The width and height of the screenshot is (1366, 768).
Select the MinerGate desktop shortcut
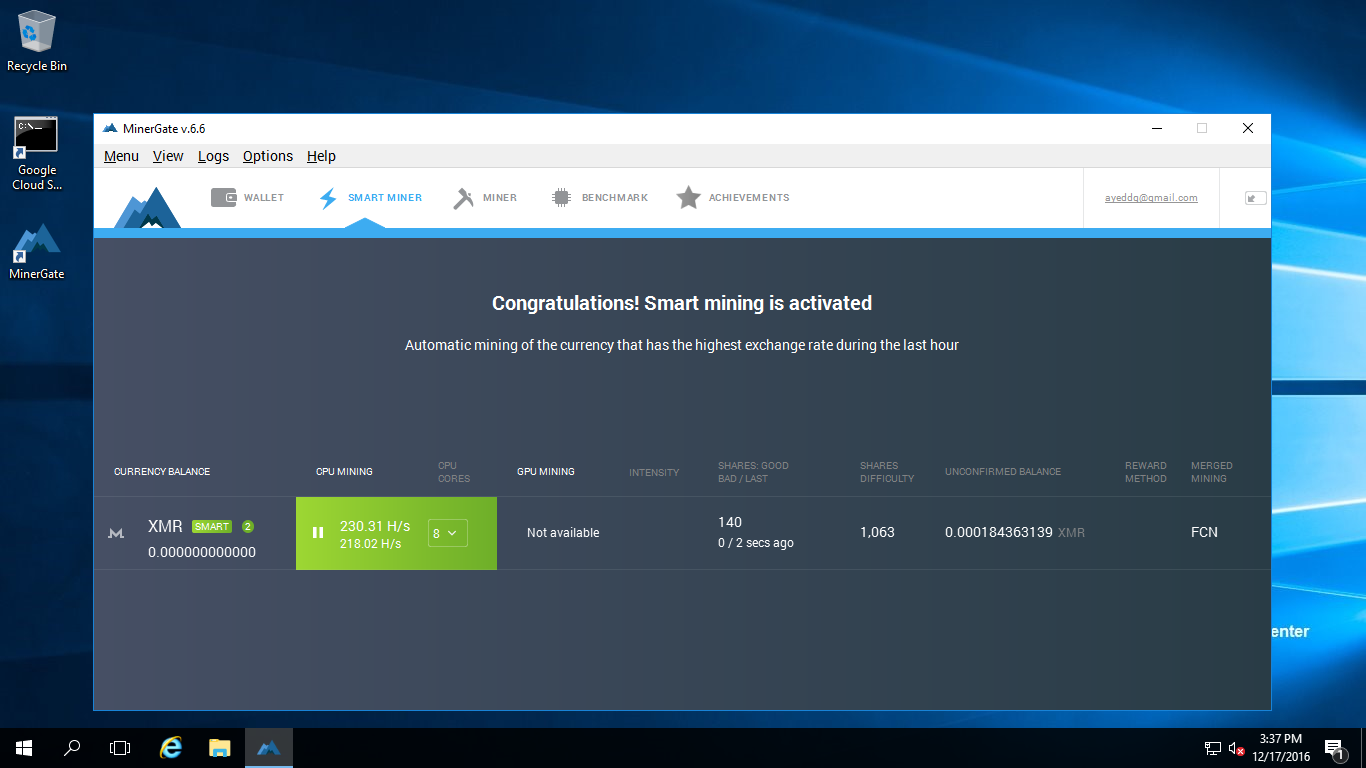click(x=37, y=251)
